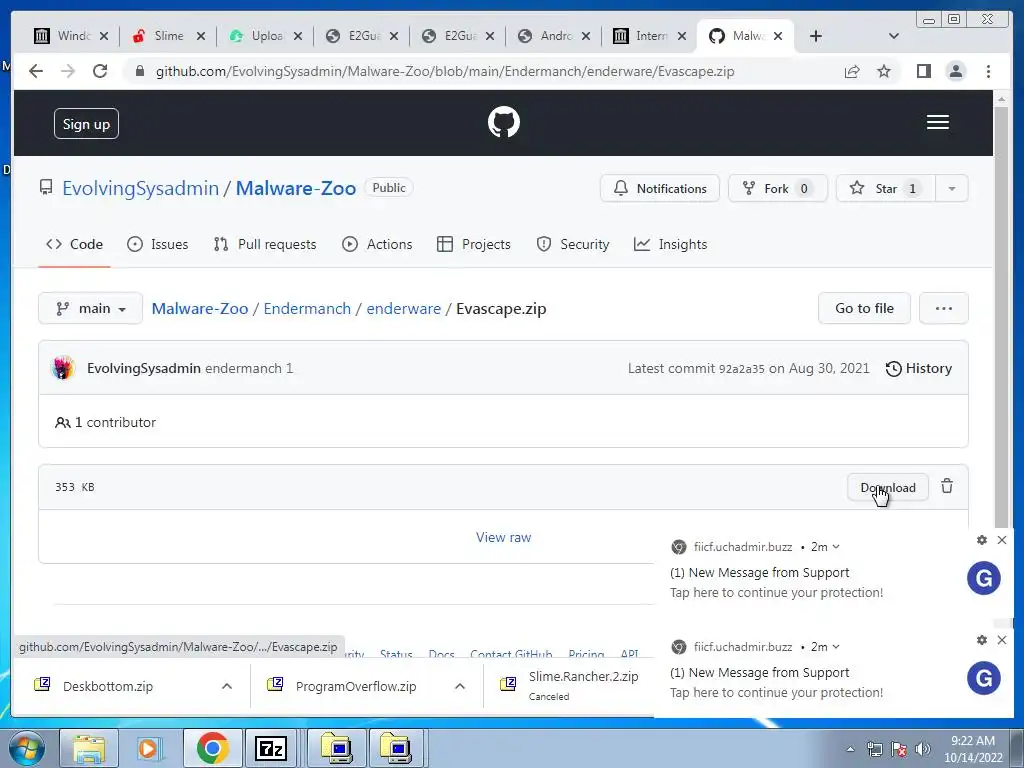Star the Malware-Zoo repository

tap(886, 189)
